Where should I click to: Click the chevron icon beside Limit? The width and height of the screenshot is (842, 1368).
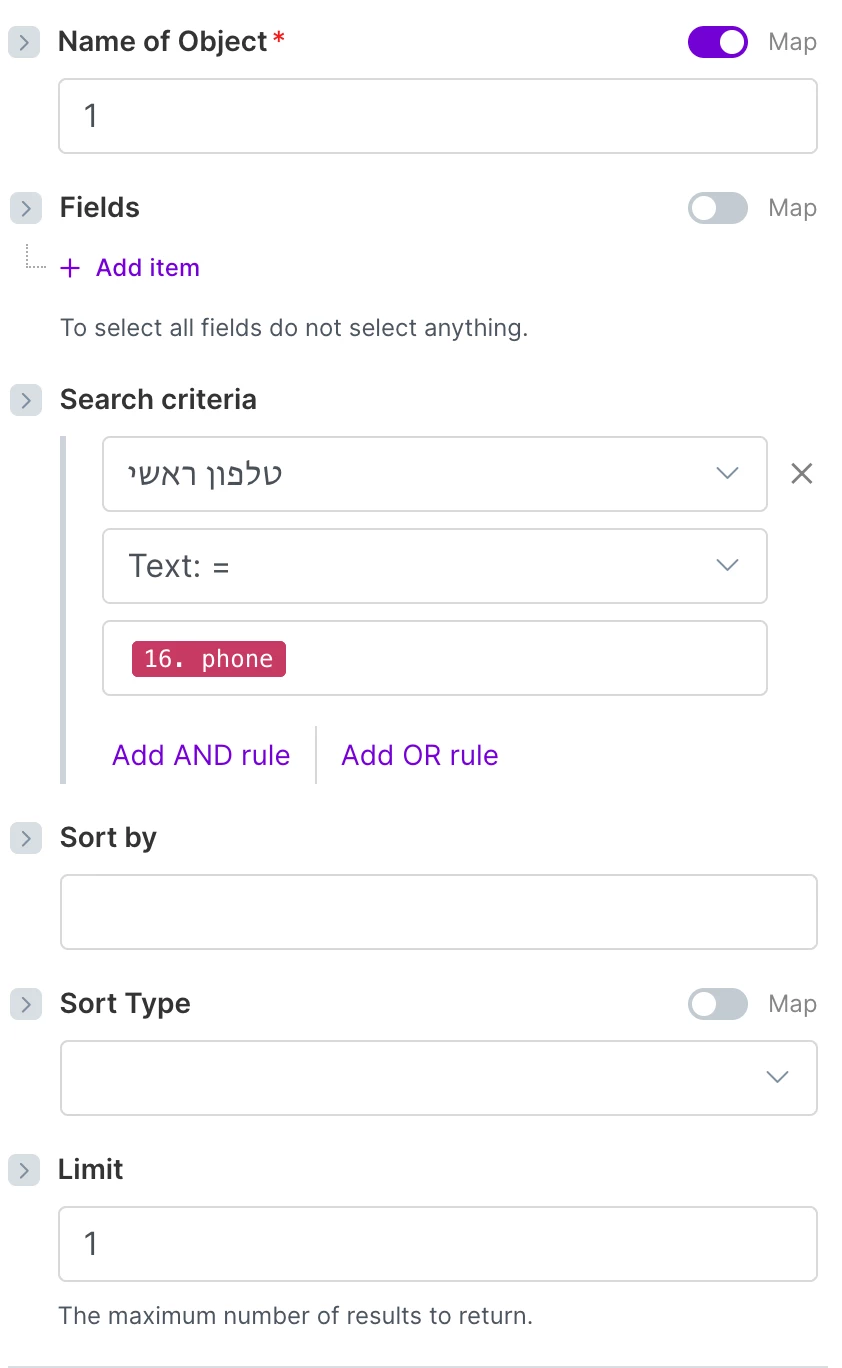(x=24, y=1170)
